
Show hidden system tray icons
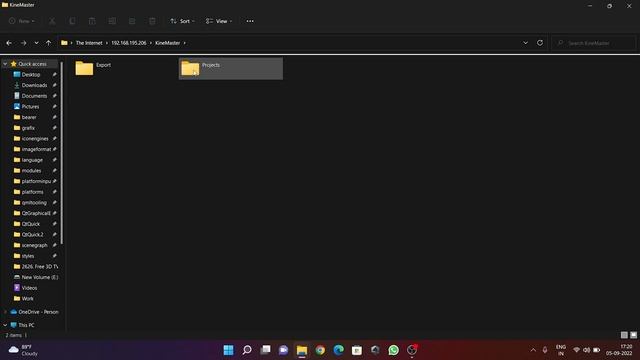coord(533,350)
